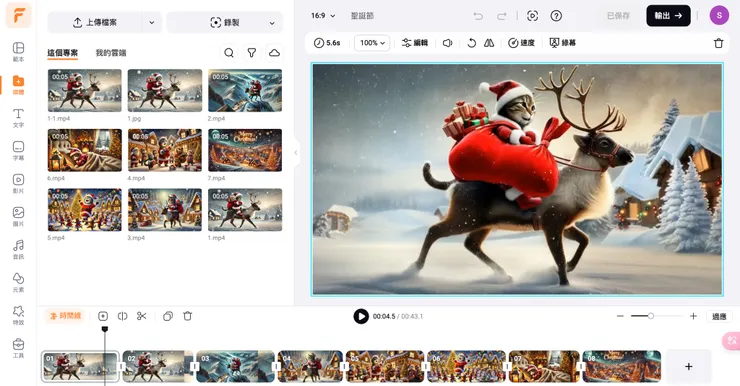The width and height of the screenshot is (740, 386).
Task: Click the project title 聖誕節 field
Action: (x=362, y=16)
